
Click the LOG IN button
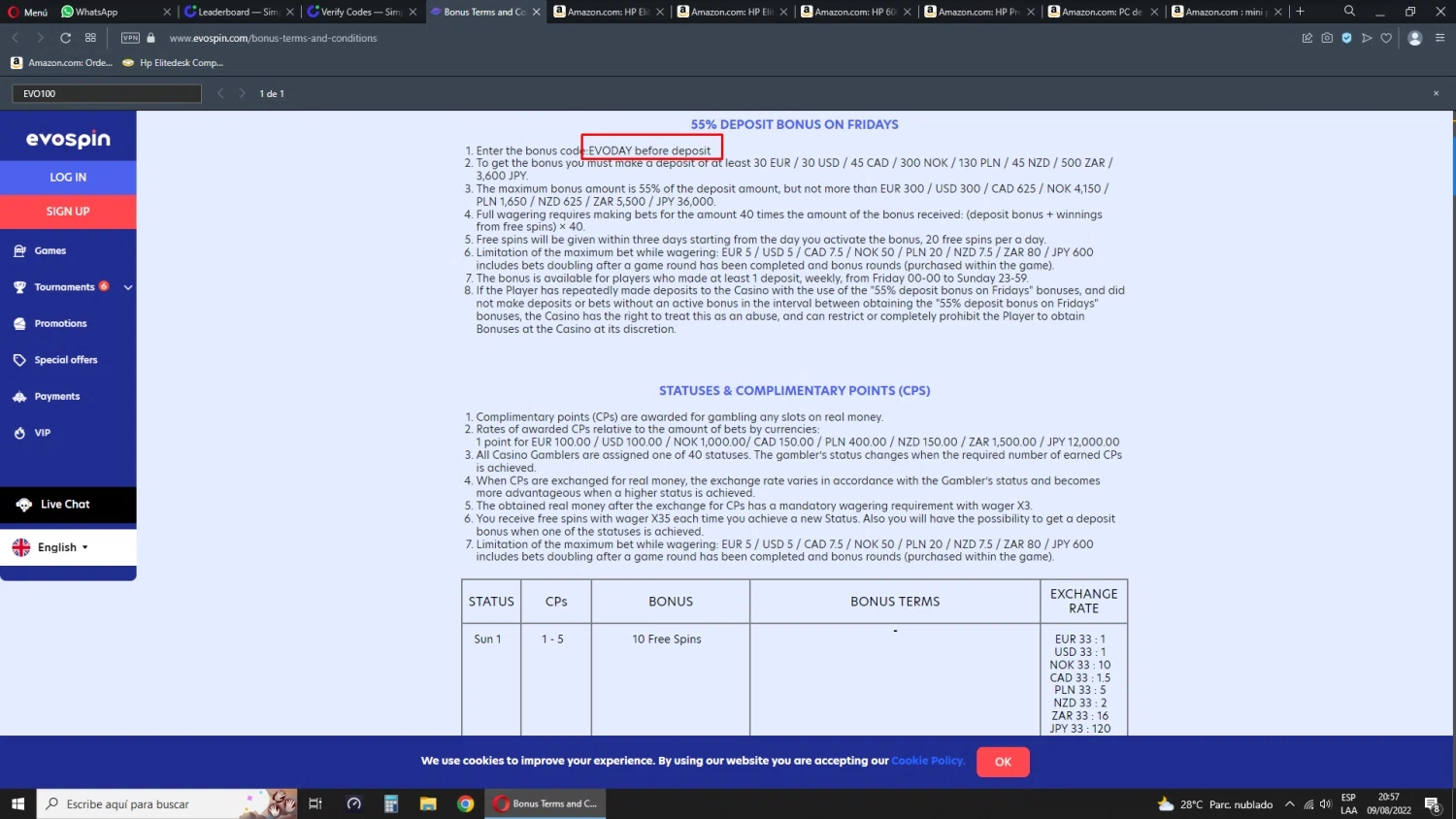[x=68, y=178]
